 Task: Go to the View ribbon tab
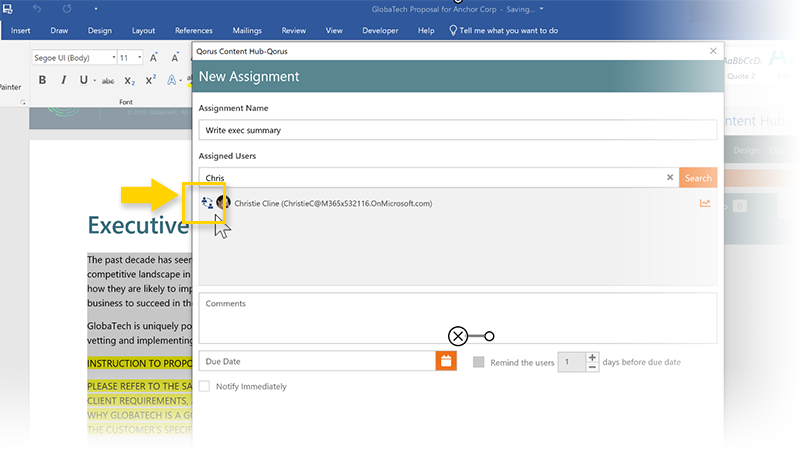coord(334,31)
